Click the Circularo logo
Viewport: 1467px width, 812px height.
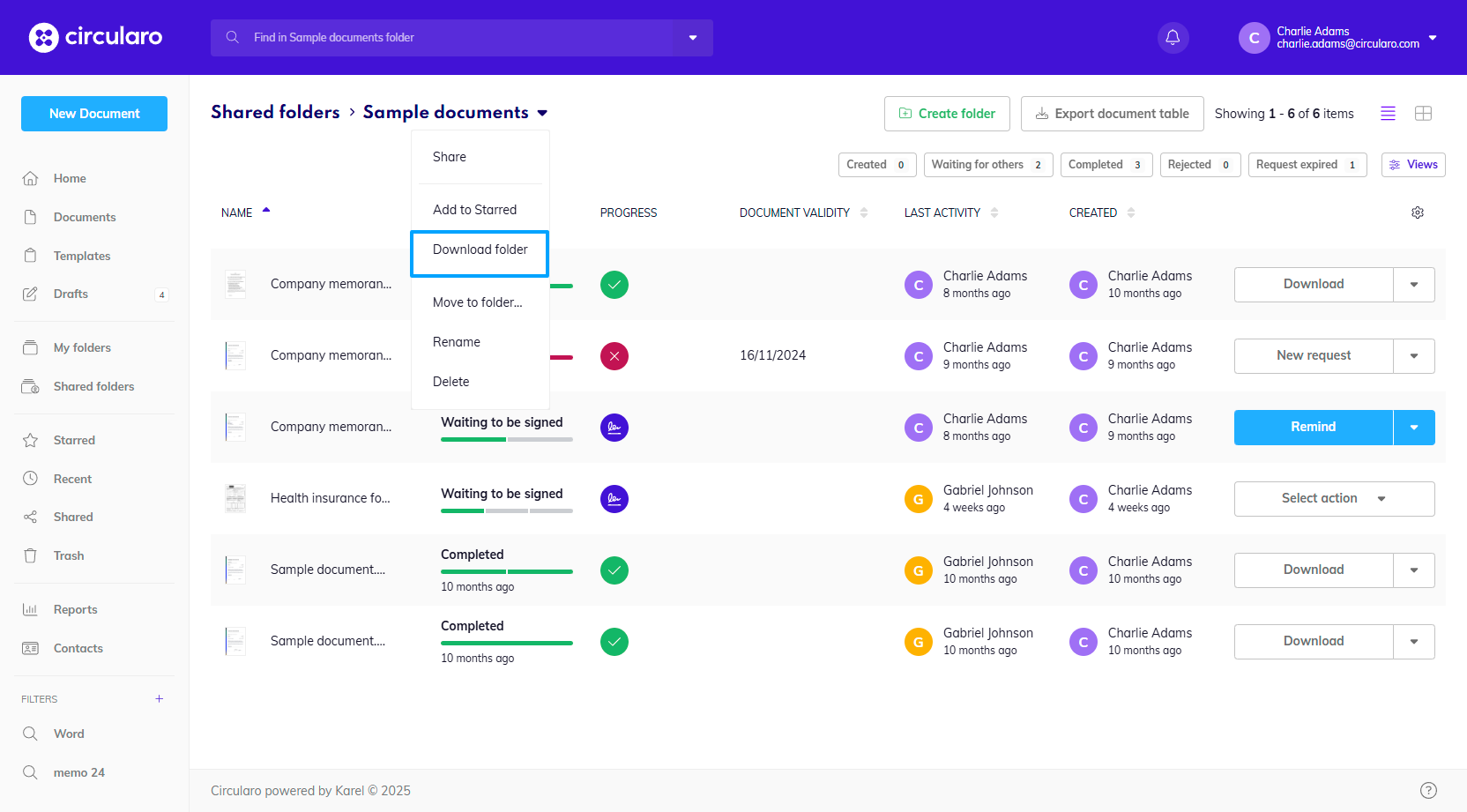[95, 37]
